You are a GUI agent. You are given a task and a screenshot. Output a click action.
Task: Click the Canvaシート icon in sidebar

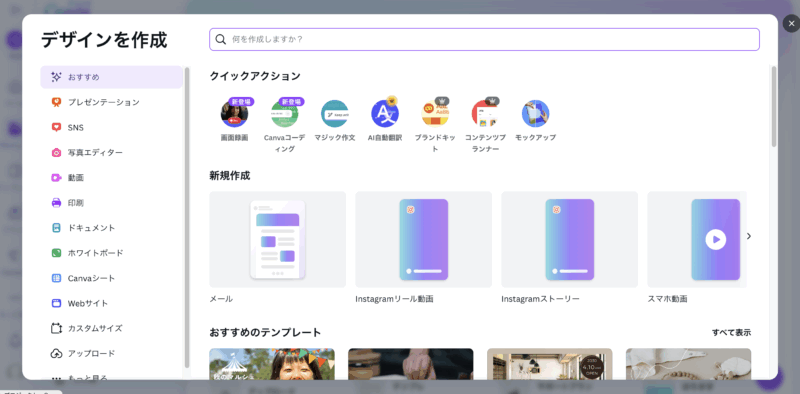56,278
